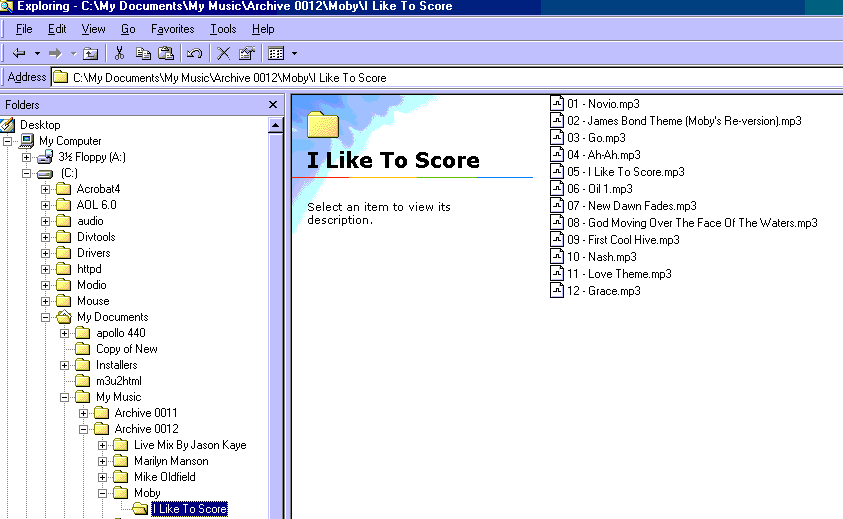Click the 10 - Nash.mp3 file icon
This screenshot has height=519, width=843.
click(x=557, y=257)
